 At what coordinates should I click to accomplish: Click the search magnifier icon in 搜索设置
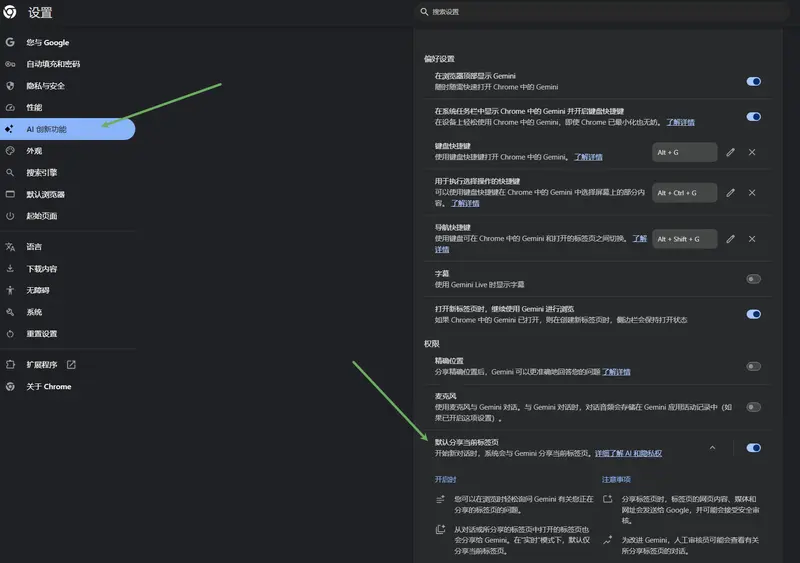click(424, 12)
